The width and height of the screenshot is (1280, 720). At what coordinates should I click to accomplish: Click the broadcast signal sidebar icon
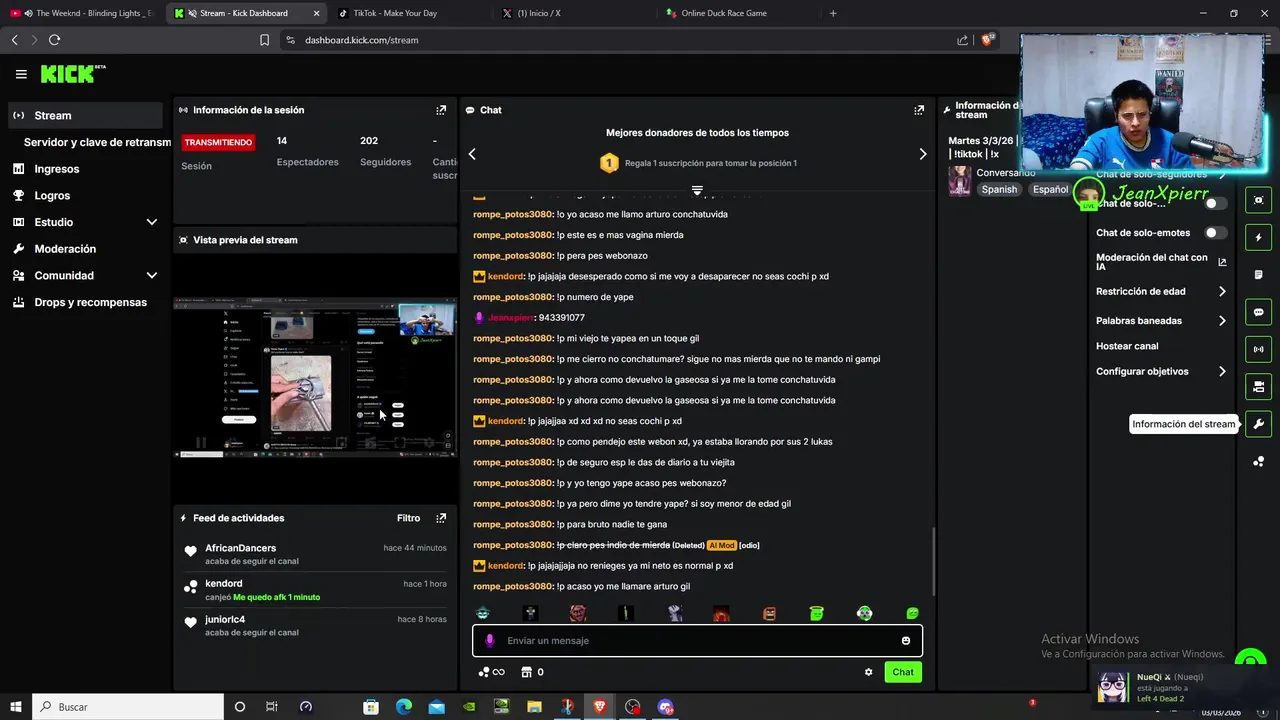(1258, 349)
